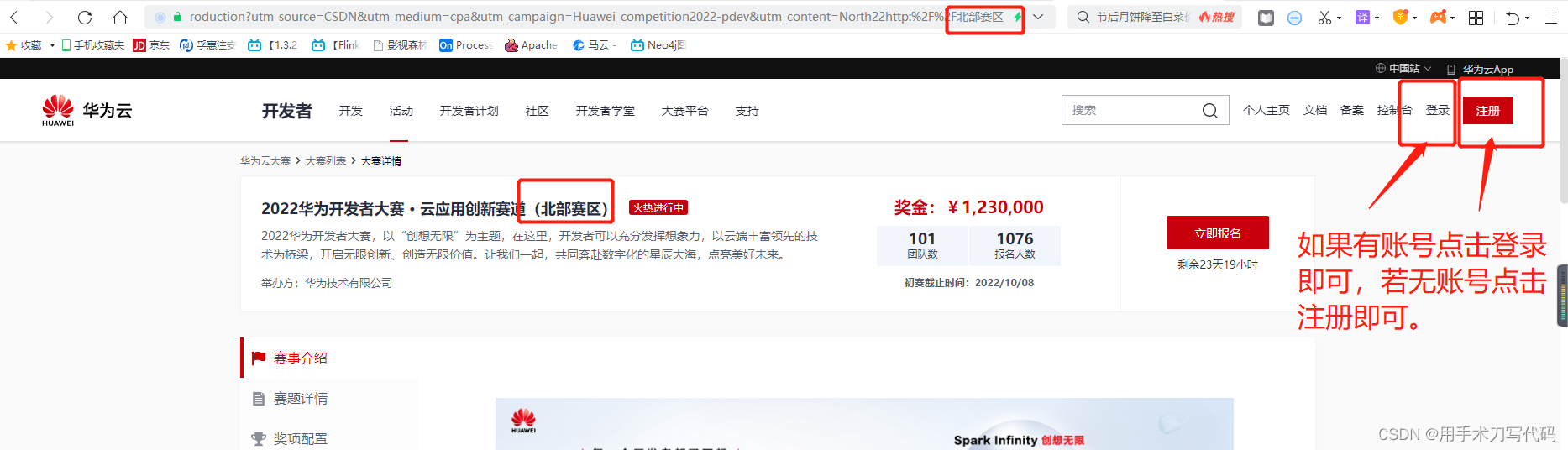Open the 控制台 console link
1568x450 pixels.
click(1395, 110)
